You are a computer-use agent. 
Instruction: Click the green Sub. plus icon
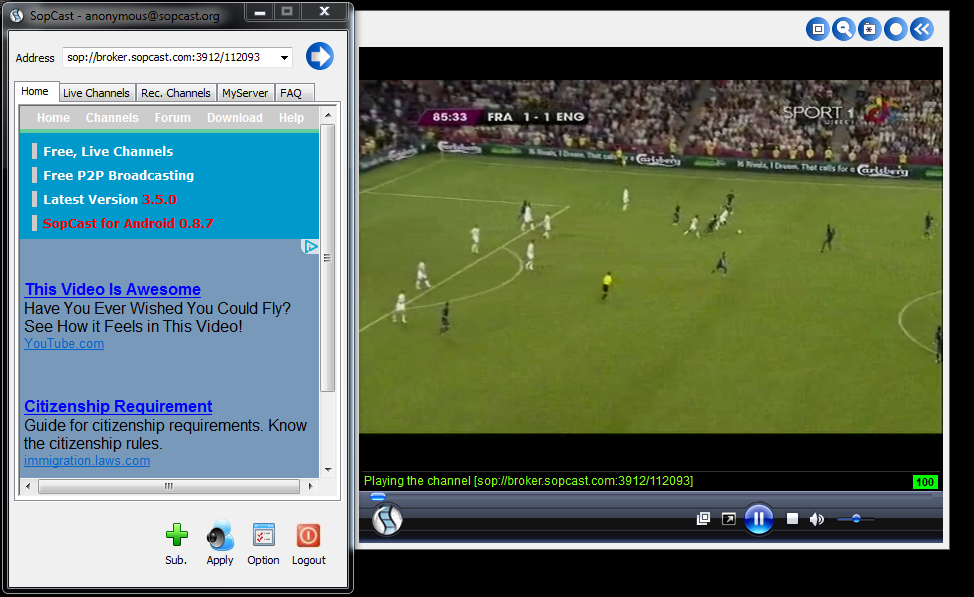pyautogui.click(x=176, y=535)
